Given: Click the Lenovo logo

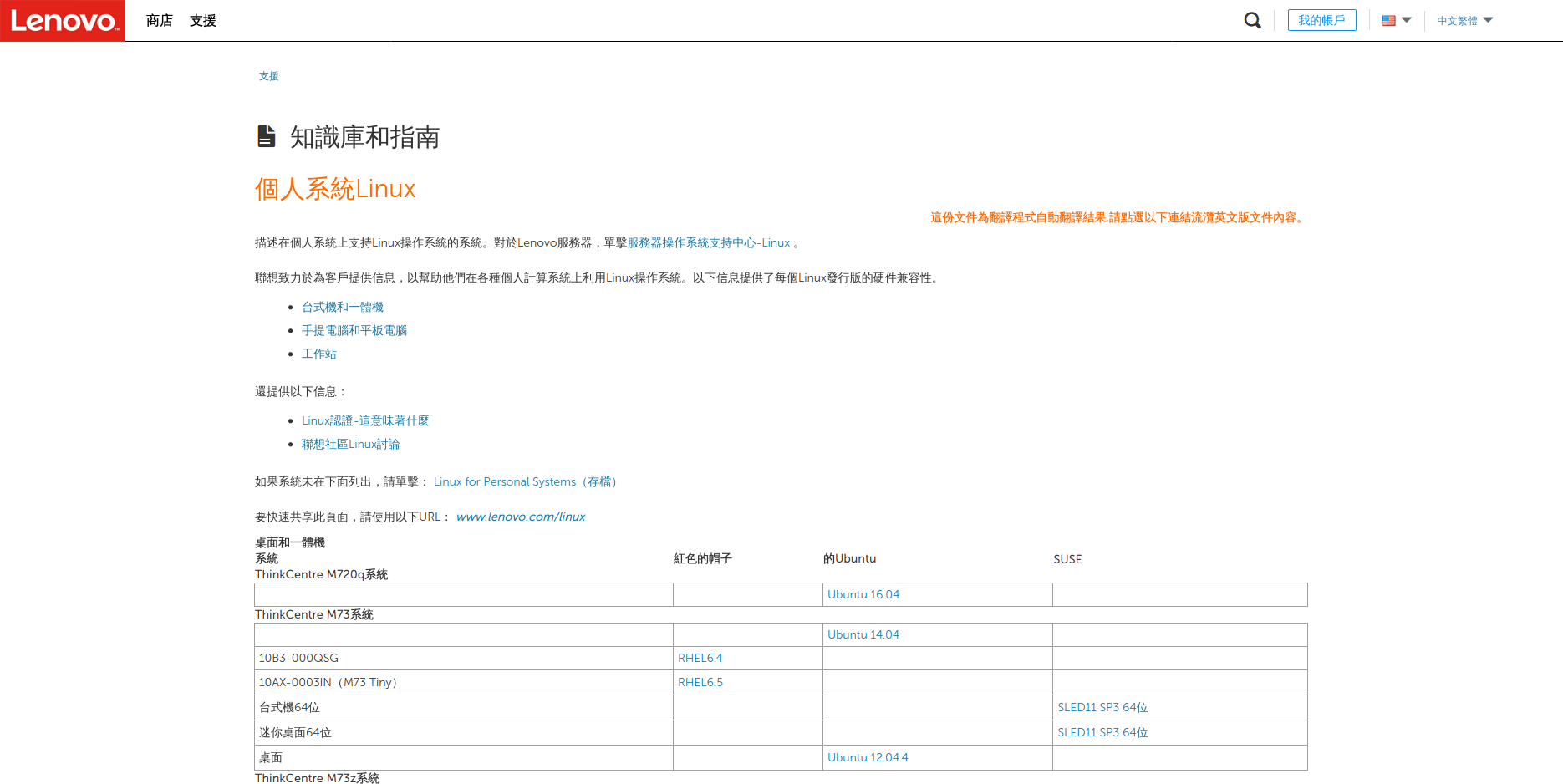Looking at the screenshot, I should (63, 20).
